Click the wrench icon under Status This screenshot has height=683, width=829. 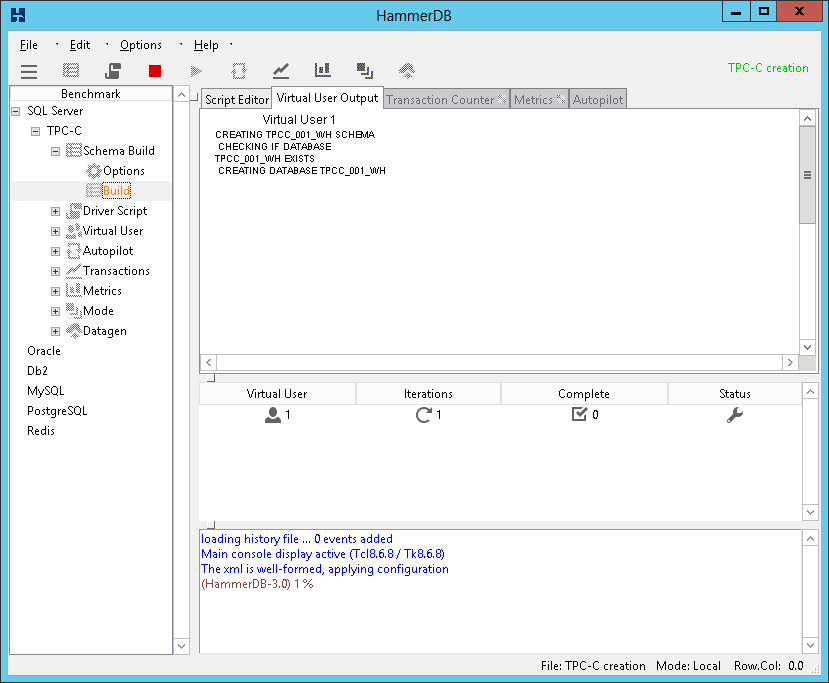[x=734, y=415]
